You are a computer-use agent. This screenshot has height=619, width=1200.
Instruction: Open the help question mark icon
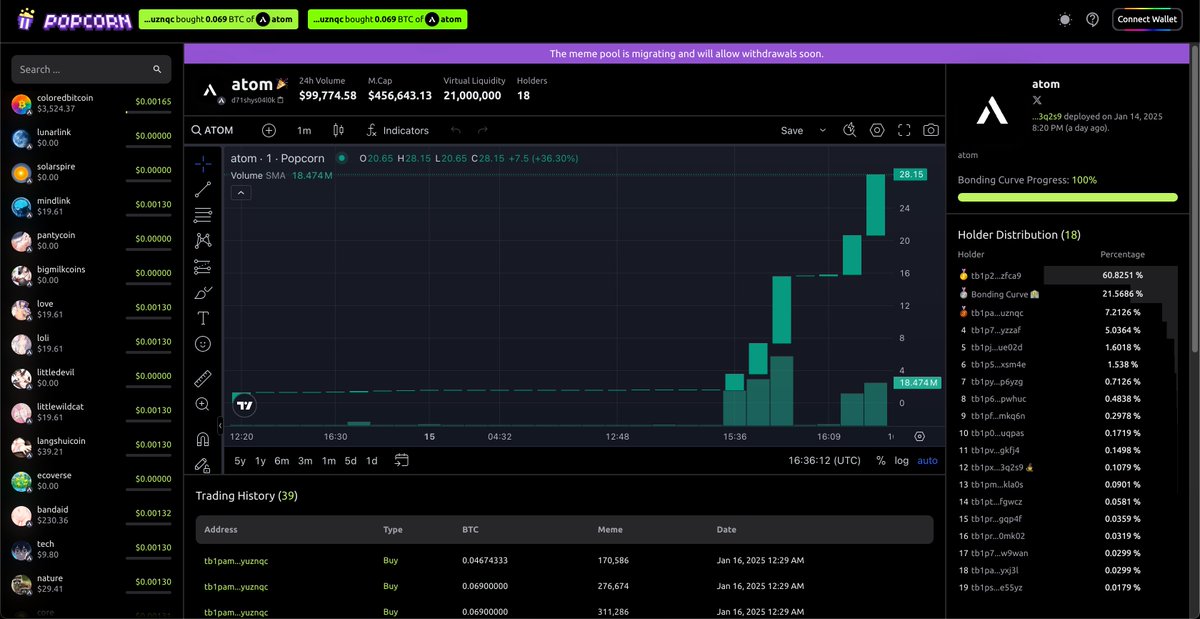[x=1092, y=19]
